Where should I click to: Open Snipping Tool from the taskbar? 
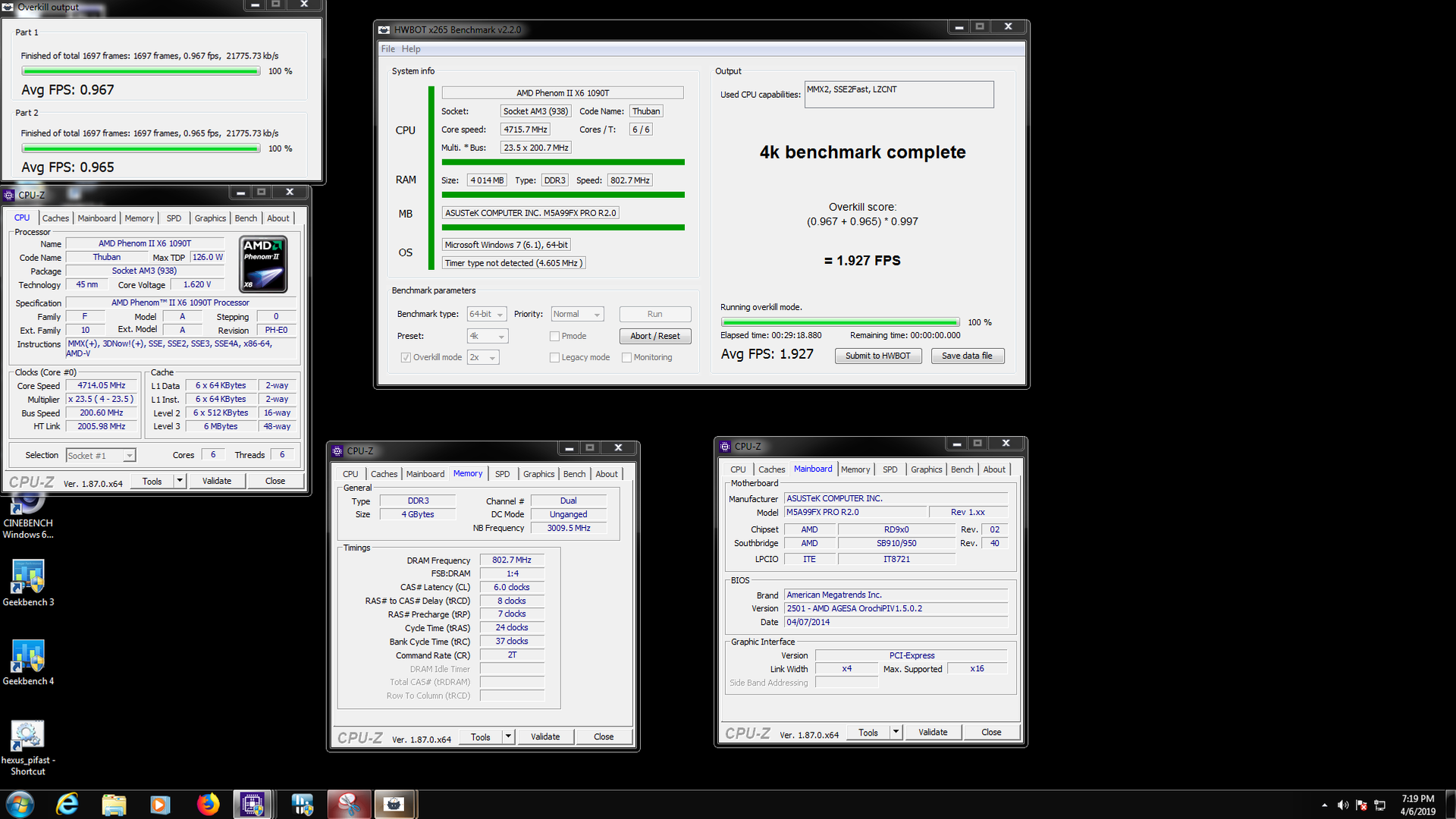(x=349, y=804)
